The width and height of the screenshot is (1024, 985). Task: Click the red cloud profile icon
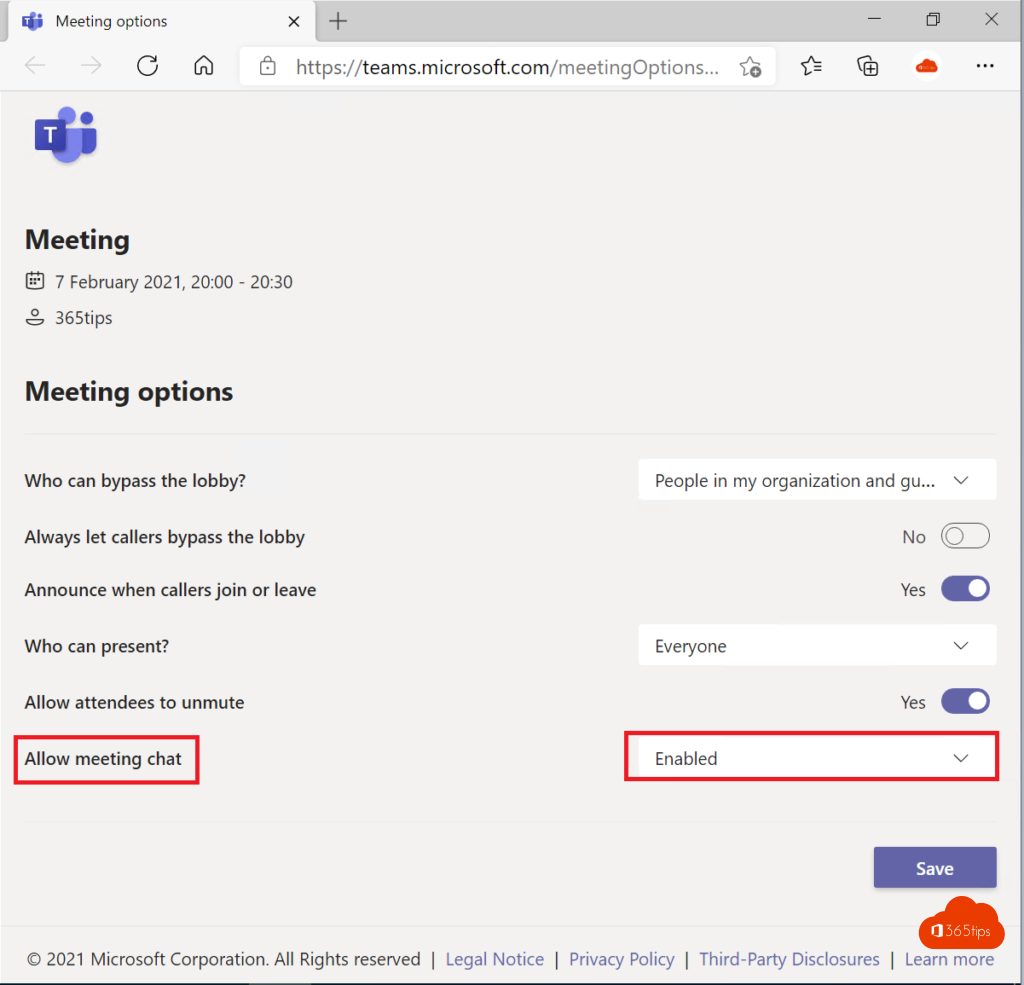(x=927, y=66)
